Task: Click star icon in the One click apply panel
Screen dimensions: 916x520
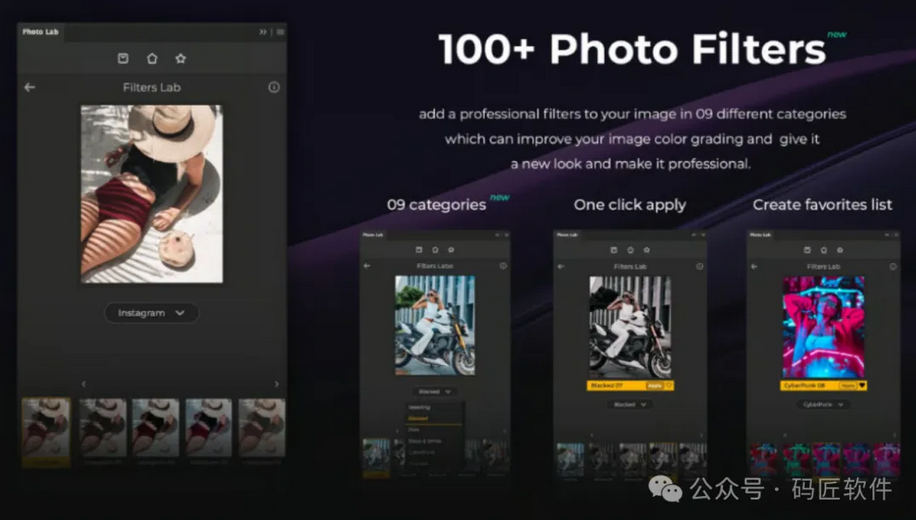Action: click(x=647, y=250)
